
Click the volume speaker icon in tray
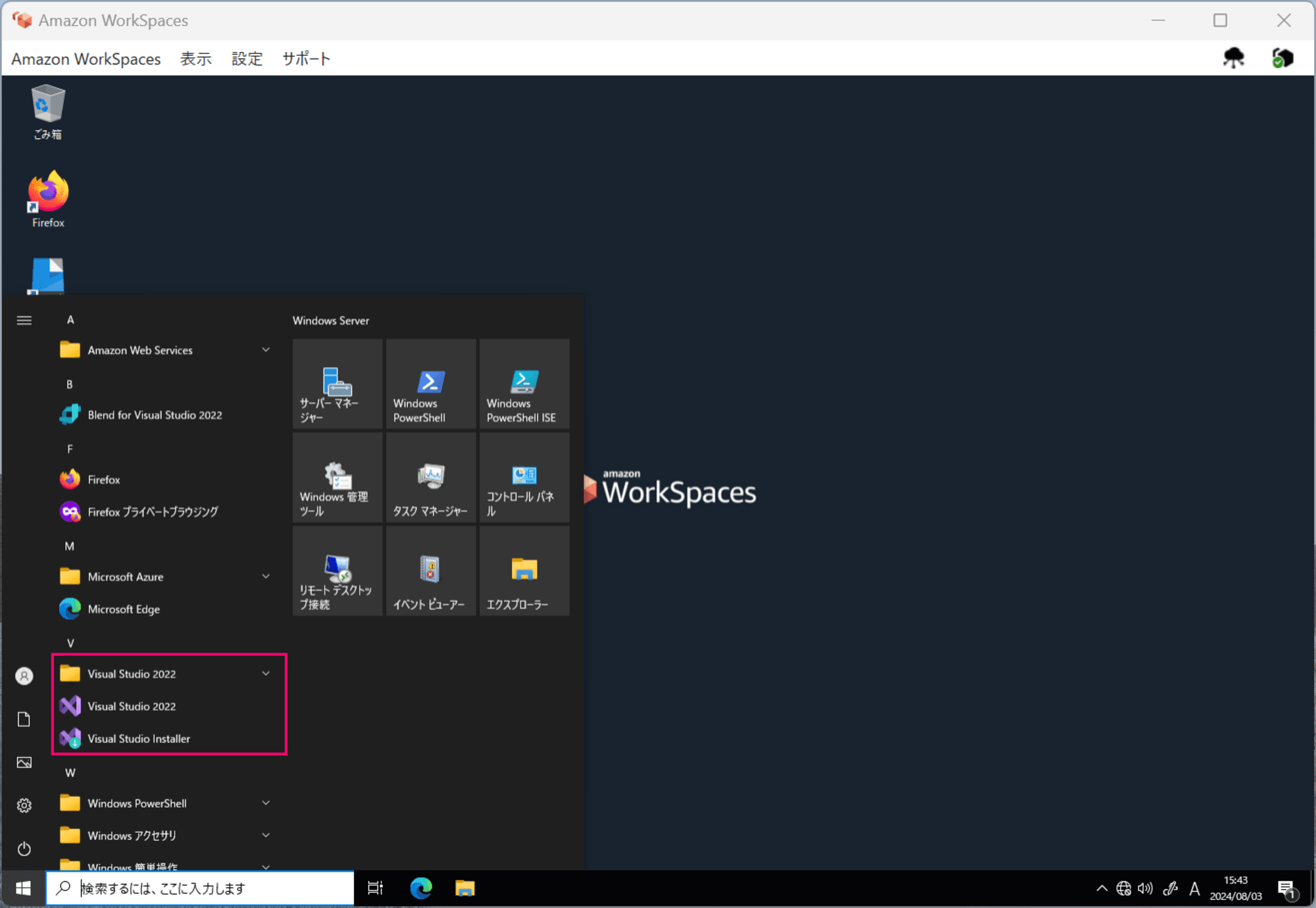[x=1146, y=889]
